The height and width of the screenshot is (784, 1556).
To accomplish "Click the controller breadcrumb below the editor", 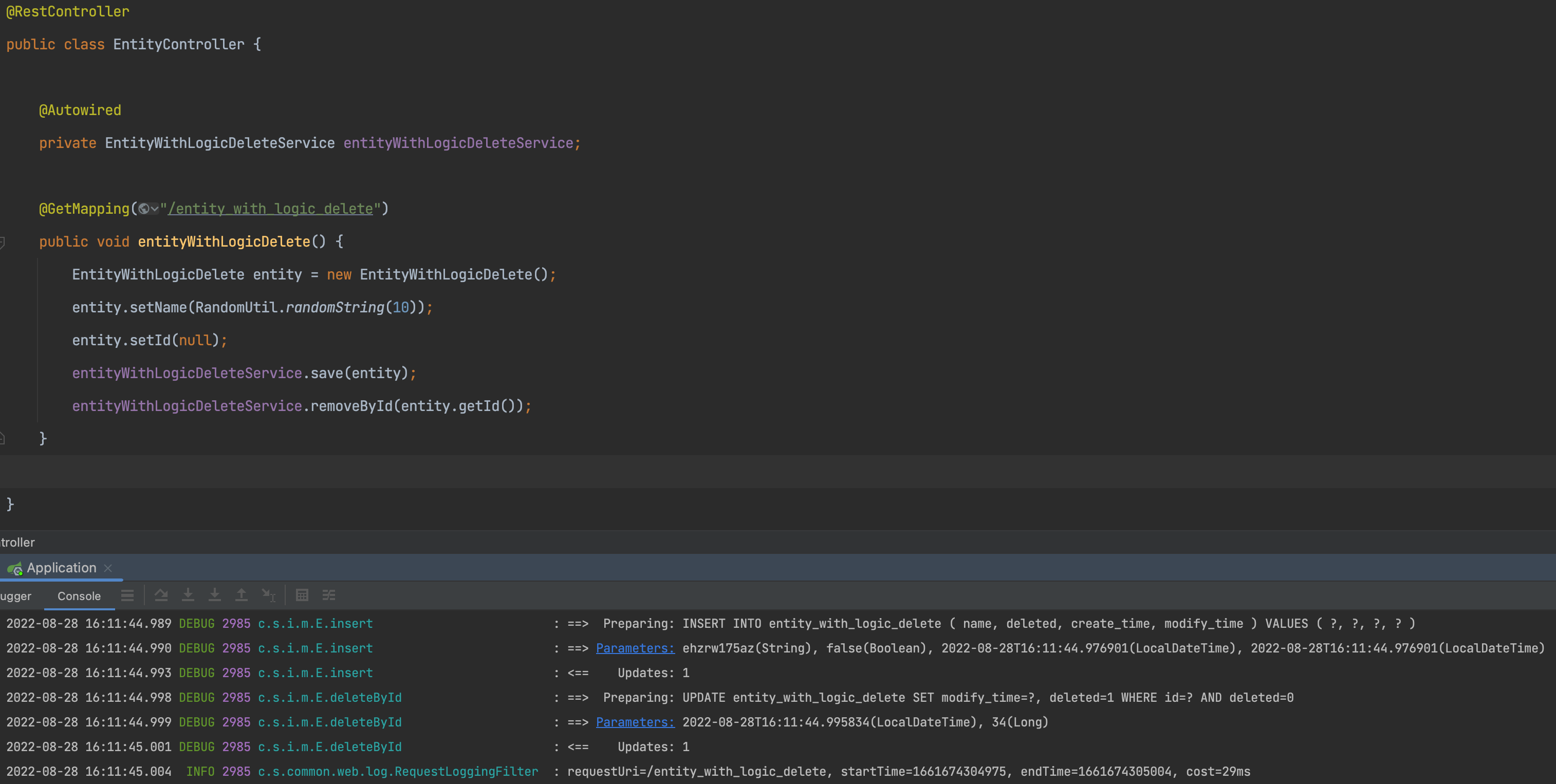I will pos(17,543).
